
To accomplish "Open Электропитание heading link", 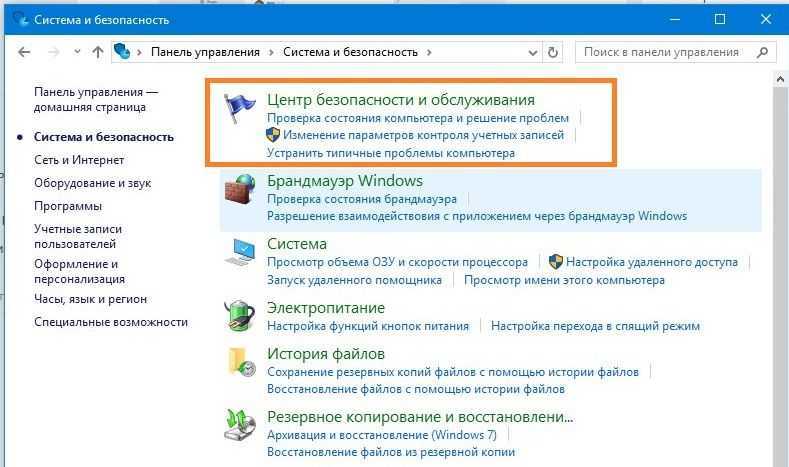I will (x=326, y=308).
